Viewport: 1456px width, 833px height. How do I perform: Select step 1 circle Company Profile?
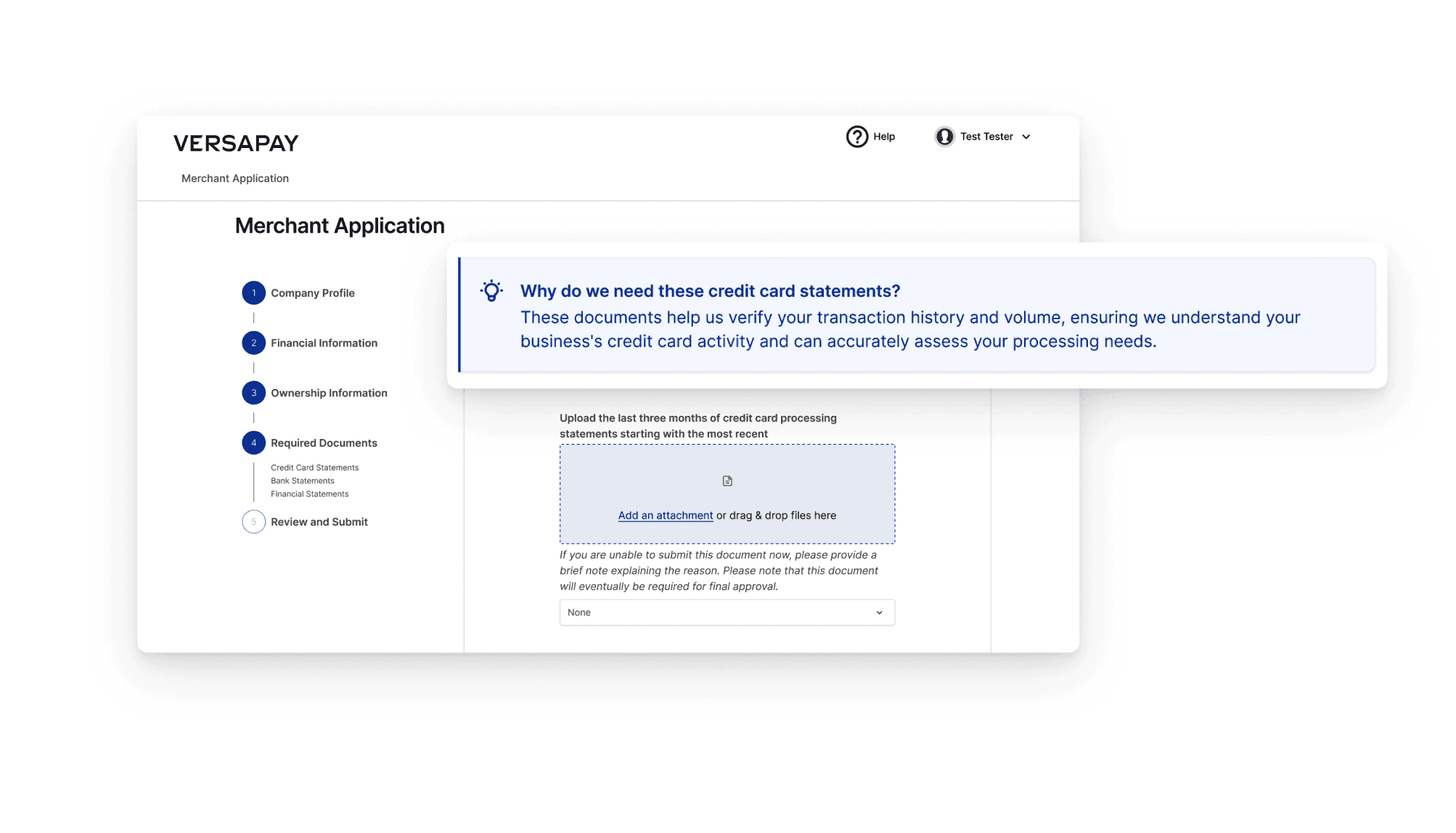click(x=253, y=293)
